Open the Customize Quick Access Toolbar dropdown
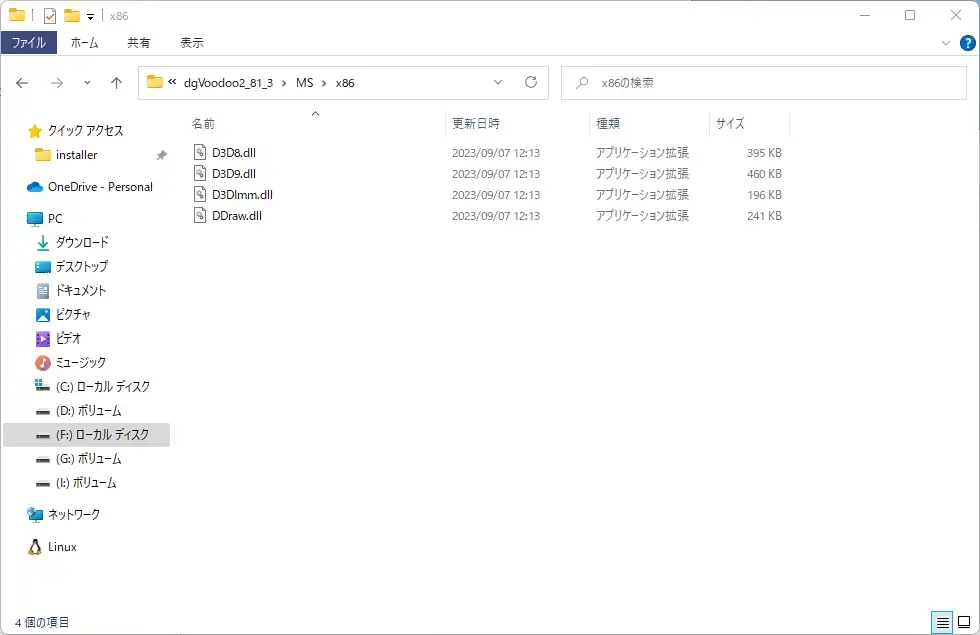 click(91, 16)
